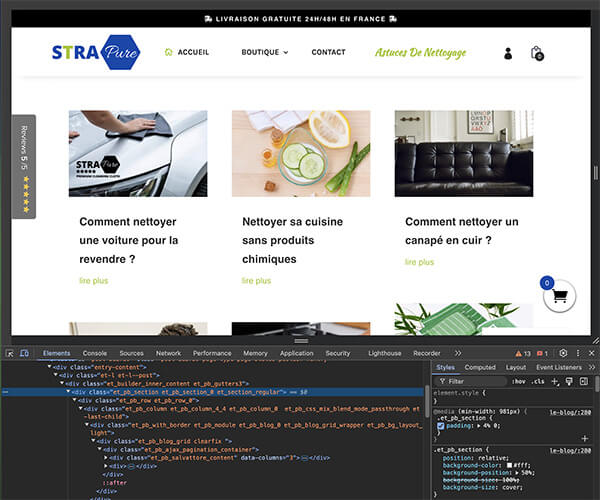This screenshot has width=600, height=500.
Task: Expand the background-position value arrow
Action: coord(517,473)
